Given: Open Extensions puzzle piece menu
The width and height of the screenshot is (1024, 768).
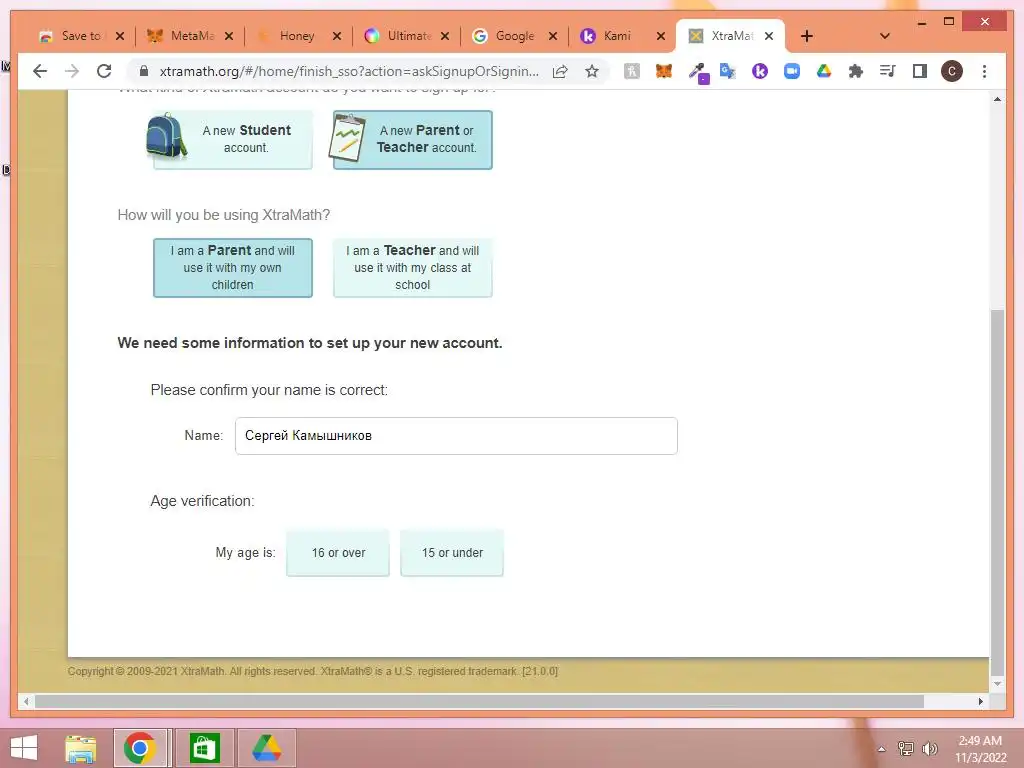Looking at the screenshot, I should click(856, 71).
